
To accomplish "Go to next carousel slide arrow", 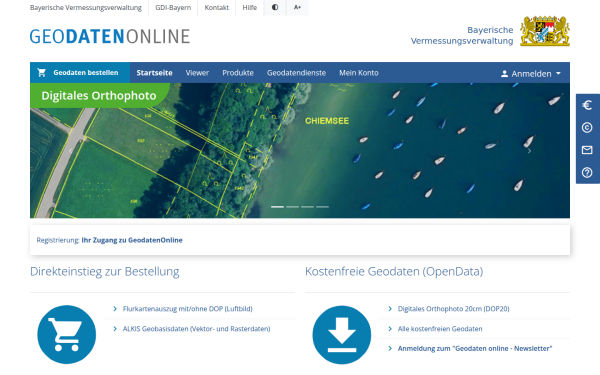I will click(530, 151).
